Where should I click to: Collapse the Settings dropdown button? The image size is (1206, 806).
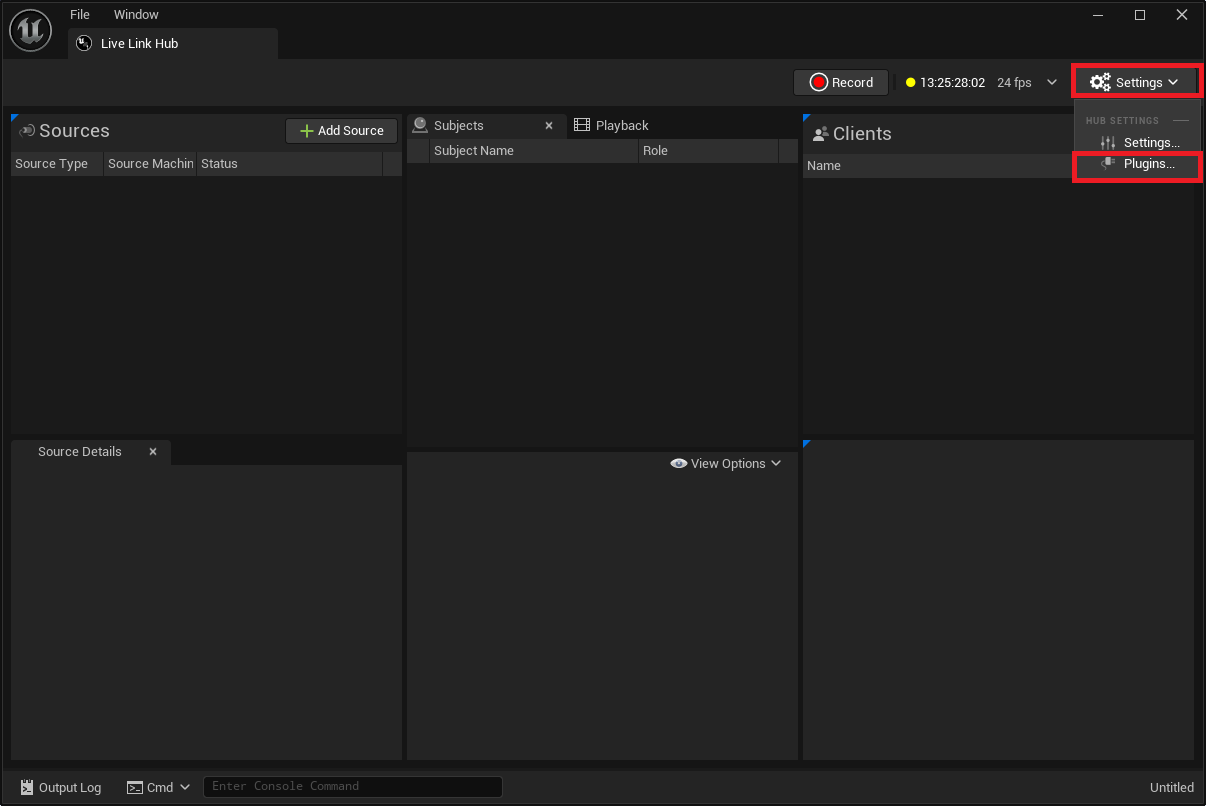1135,82
